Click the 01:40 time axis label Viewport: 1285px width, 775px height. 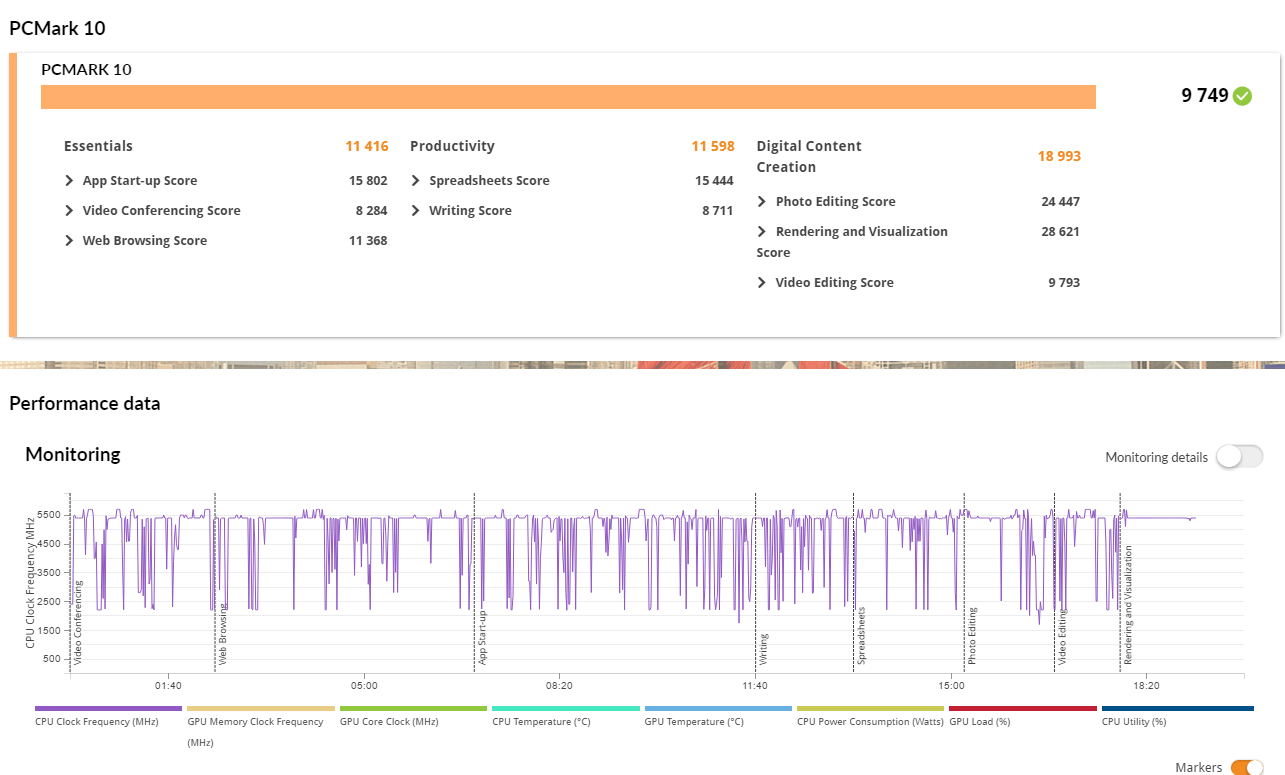pyautogui.click(x=168, y=686)
